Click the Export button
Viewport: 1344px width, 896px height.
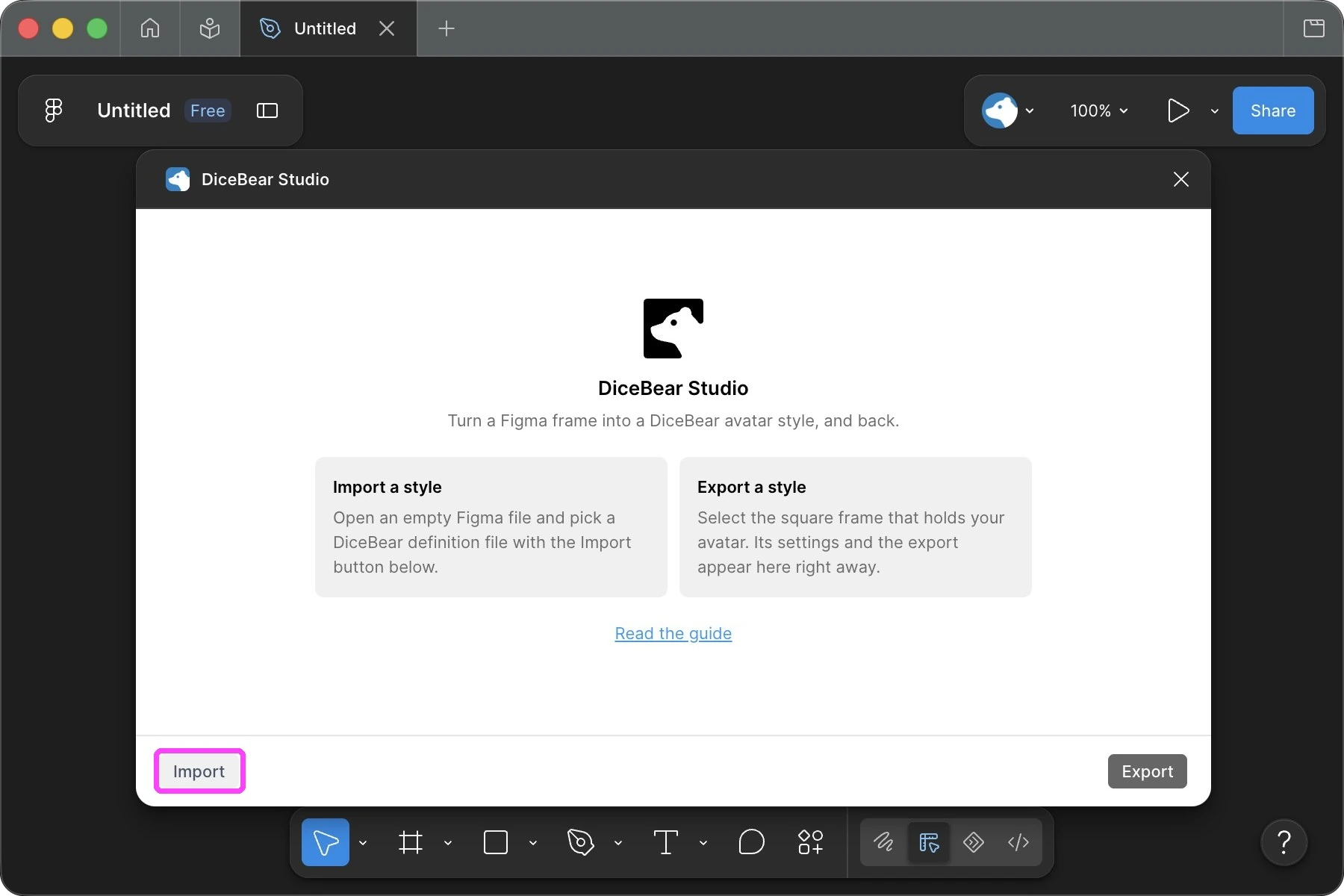1148,771
